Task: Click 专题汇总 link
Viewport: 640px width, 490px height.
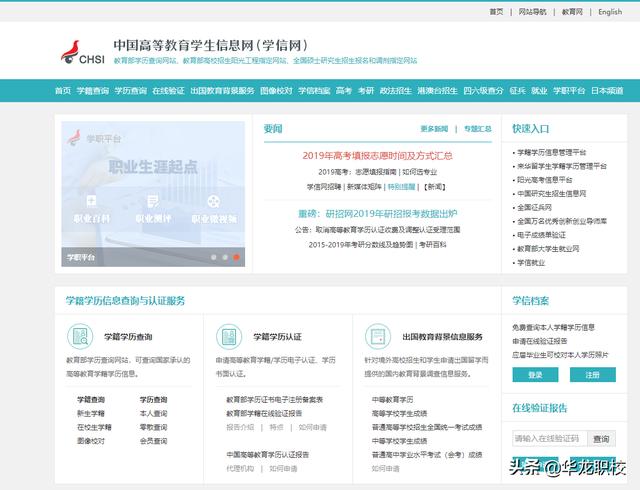Action: (x=478, y=129)
